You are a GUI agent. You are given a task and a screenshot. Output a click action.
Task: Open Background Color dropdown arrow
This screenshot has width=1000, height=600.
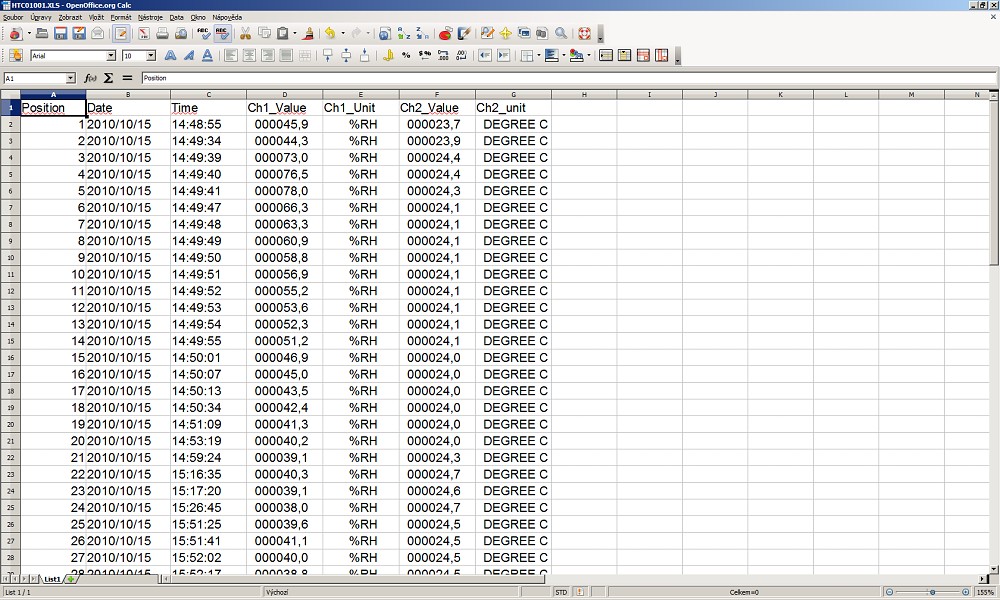[x=564, y=55]
